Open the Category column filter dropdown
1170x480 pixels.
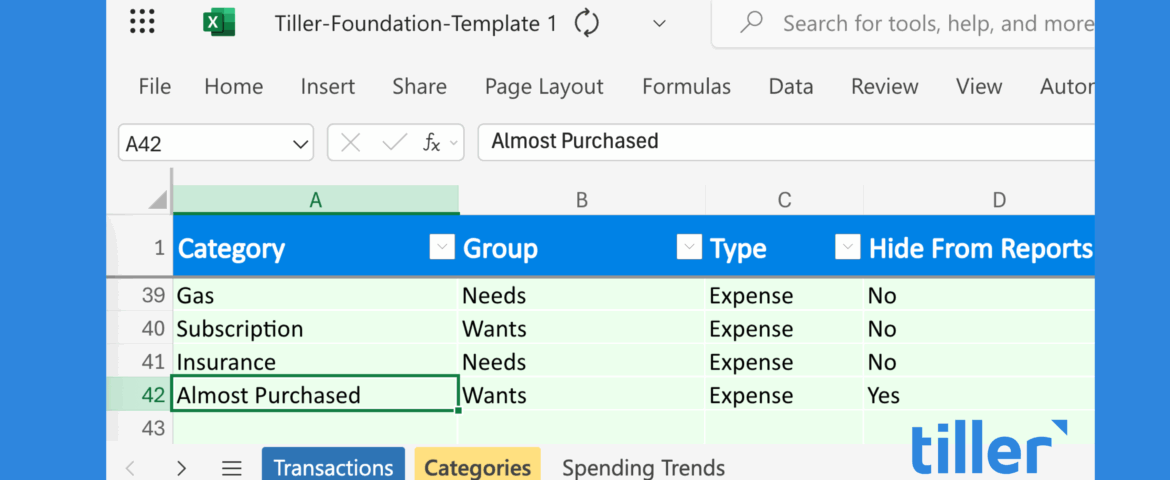(x=442, y=246)
